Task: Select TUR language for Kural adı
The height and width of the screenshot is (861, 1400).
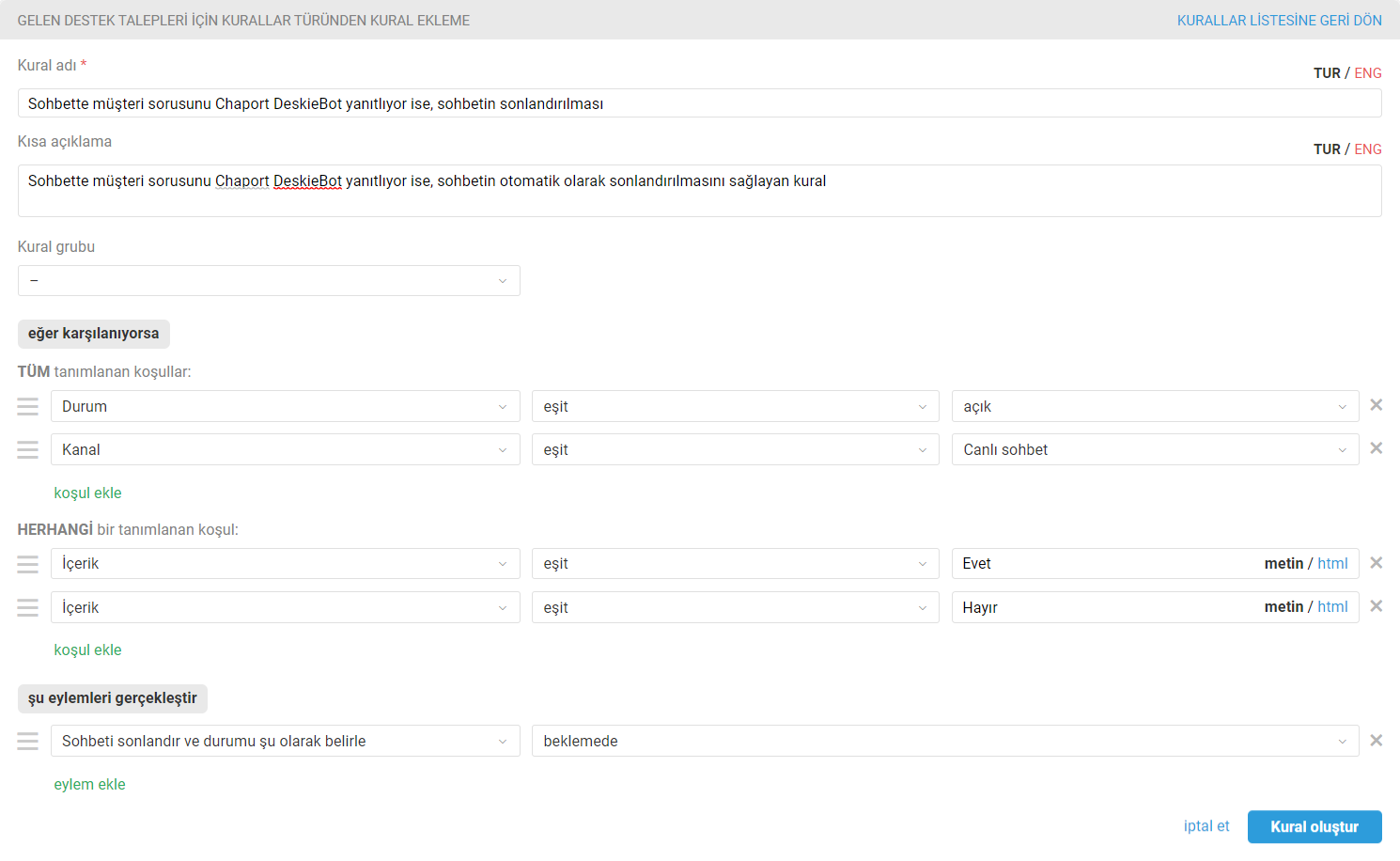Action: pyautogui.click(x=1327, y=73)
